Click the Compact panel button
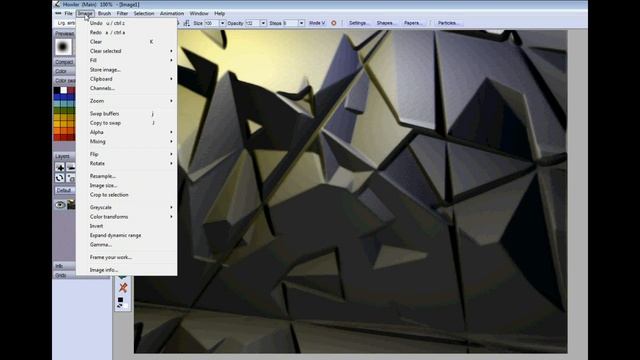The image size is (640, 360). click(64, 62)
